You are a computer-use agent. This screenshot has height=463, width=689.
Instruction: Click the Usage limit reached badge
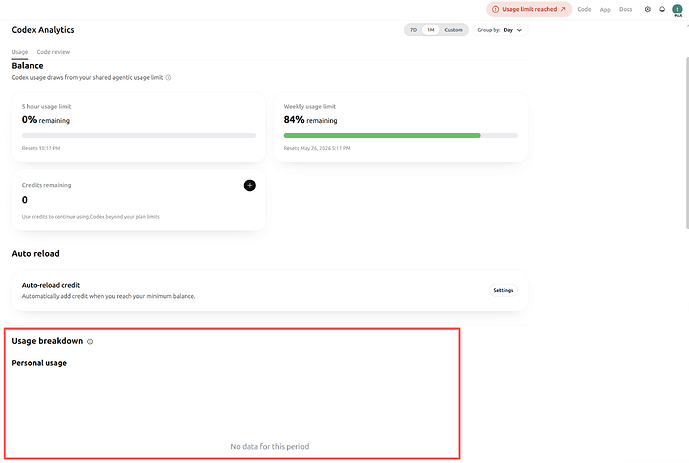529,9
